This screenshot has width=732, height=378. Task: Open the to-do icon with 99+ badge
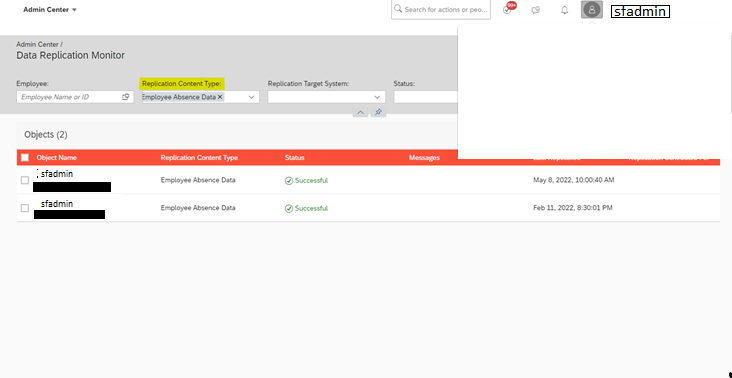[x=508, y=9]
